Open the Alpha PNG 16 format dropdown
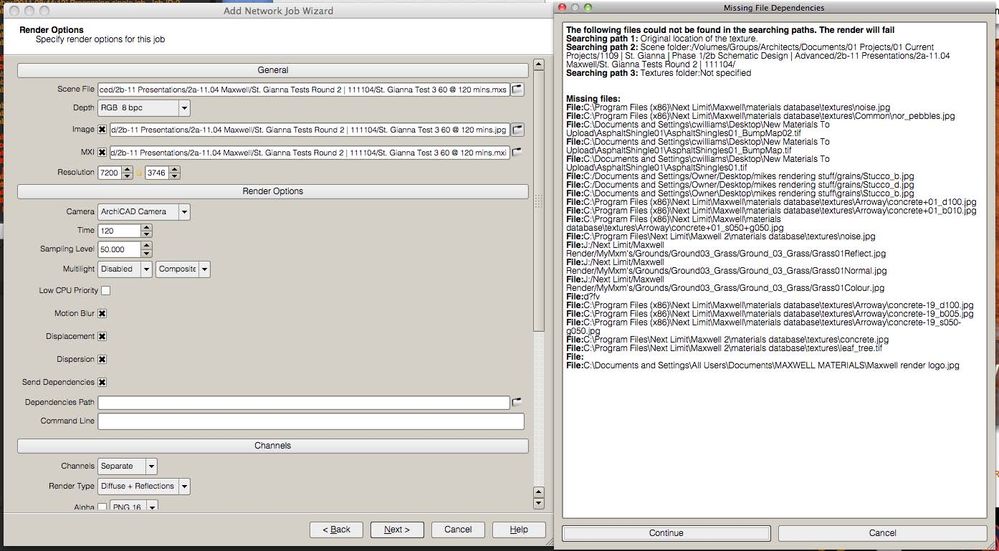This screenshot has width=999, height=551. [x=134, y=506]
